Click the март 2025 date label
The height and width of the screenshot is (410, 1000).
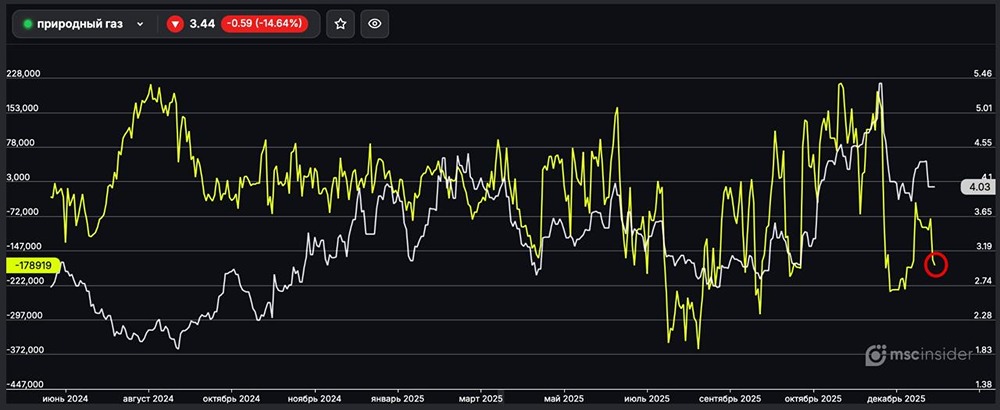[x=480, y=397]
